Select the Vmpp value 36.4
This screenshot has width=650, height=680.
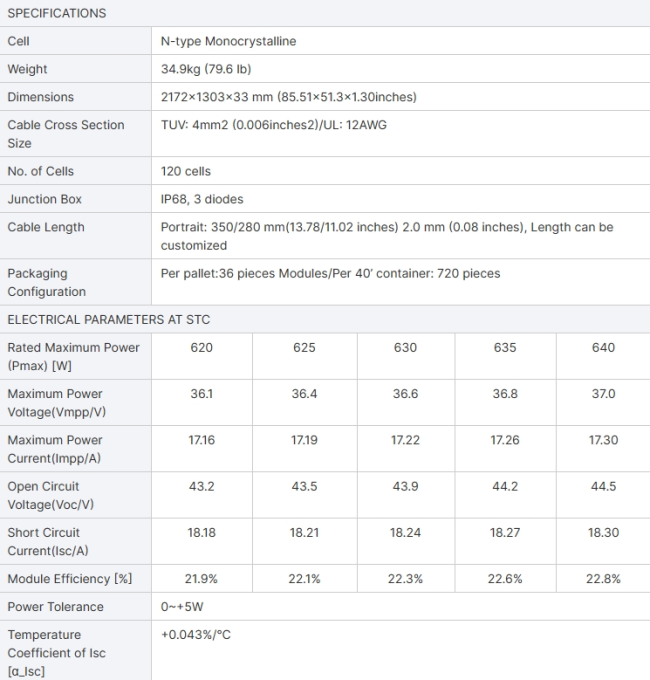coord(304,394)
